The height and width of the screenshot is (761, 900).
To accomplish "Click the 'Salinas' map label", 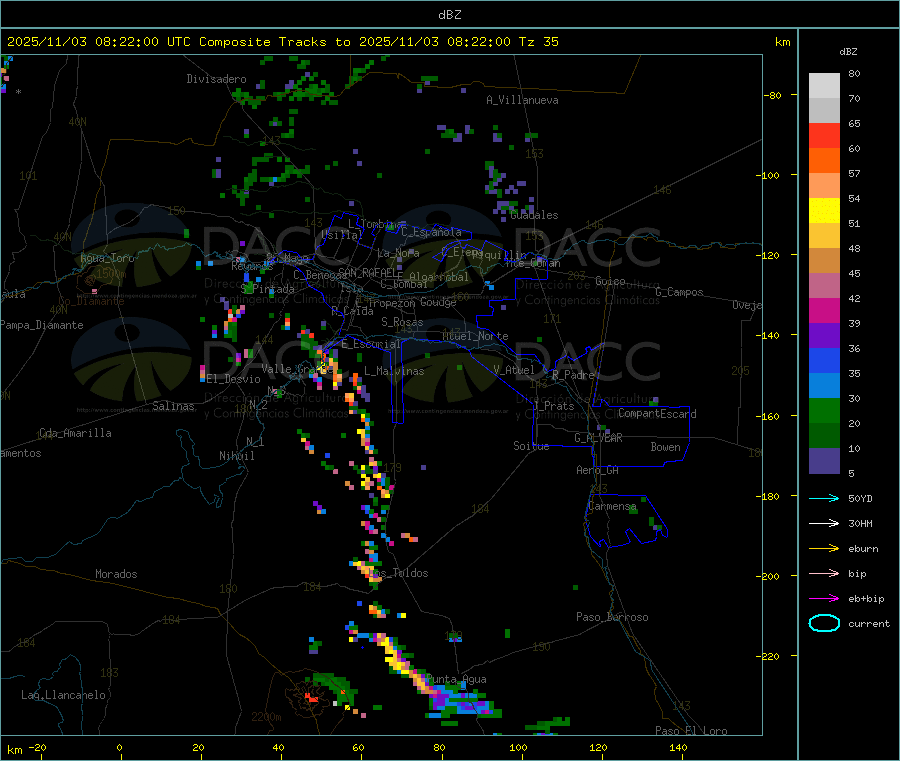I will (173, 406).
